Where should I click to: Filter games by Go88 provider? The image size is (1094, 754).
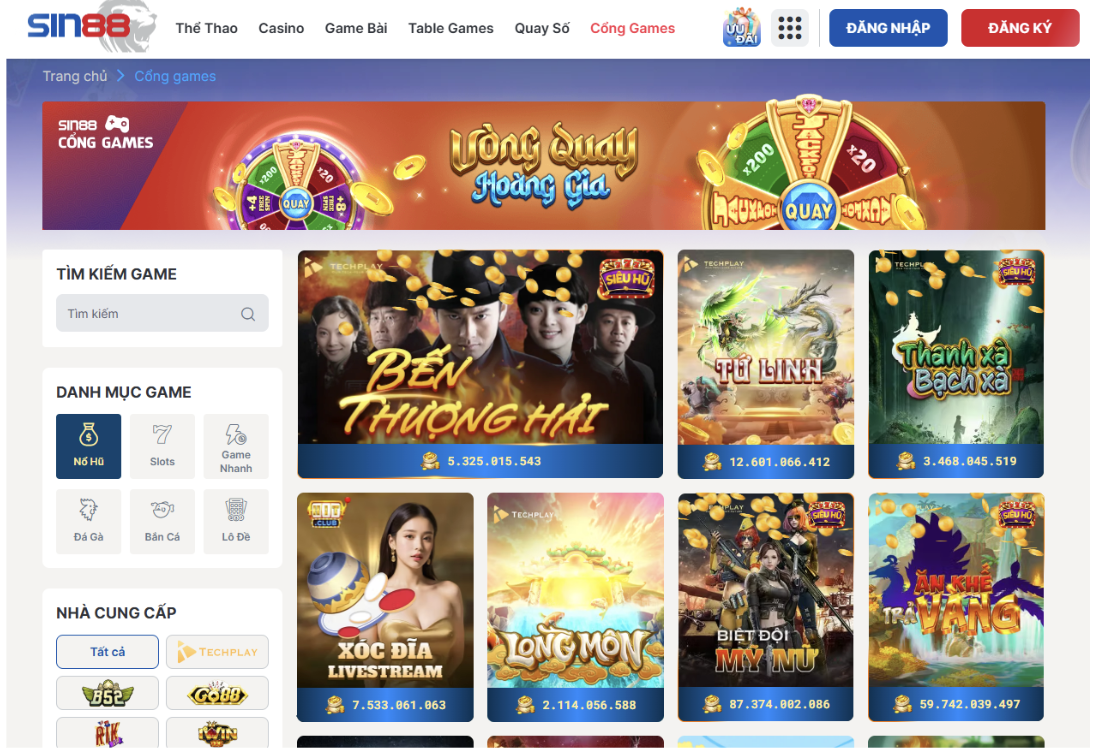point(218,693)
